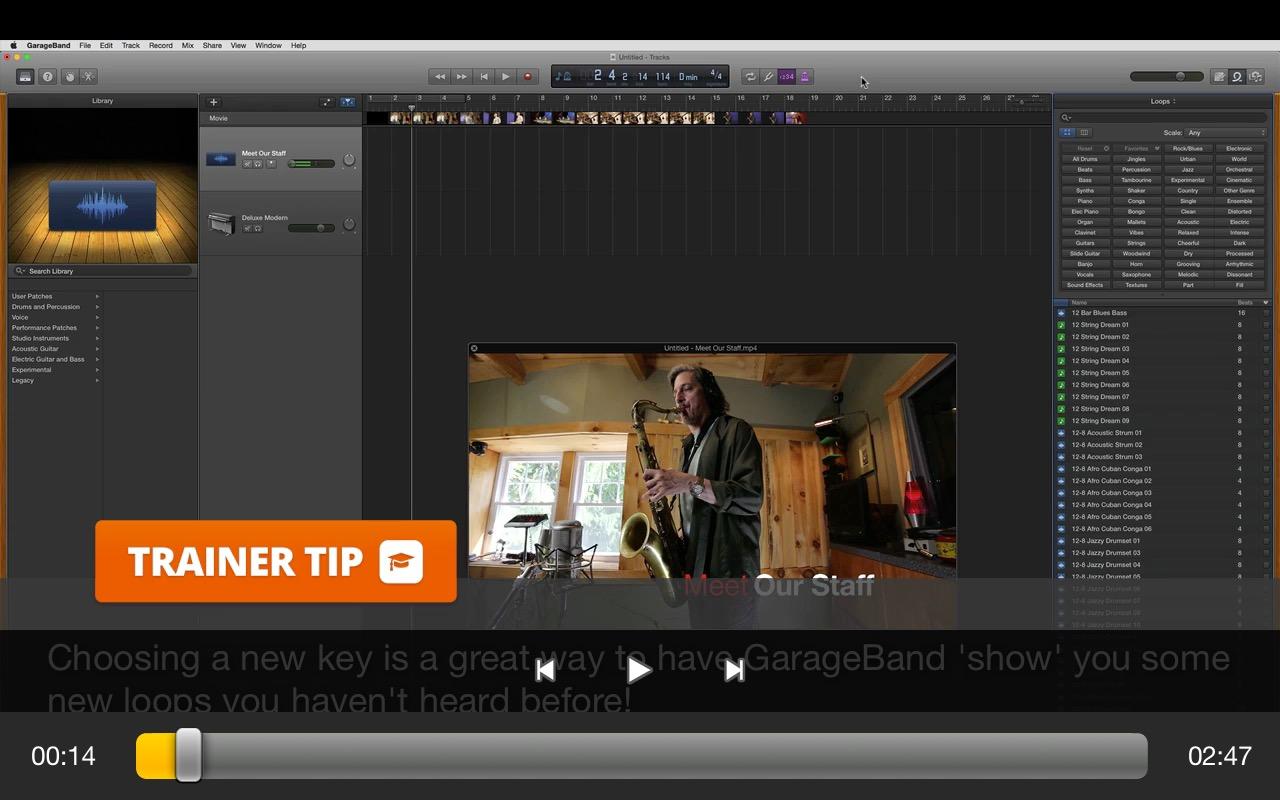Open Smart Controls knob button
1280x800 pixels.
point(69,76)
